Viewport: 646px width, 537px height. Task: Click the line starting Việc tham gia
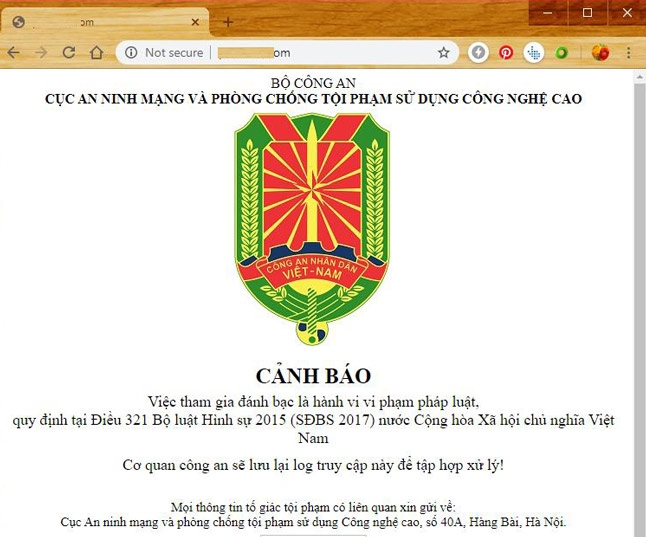313,401
